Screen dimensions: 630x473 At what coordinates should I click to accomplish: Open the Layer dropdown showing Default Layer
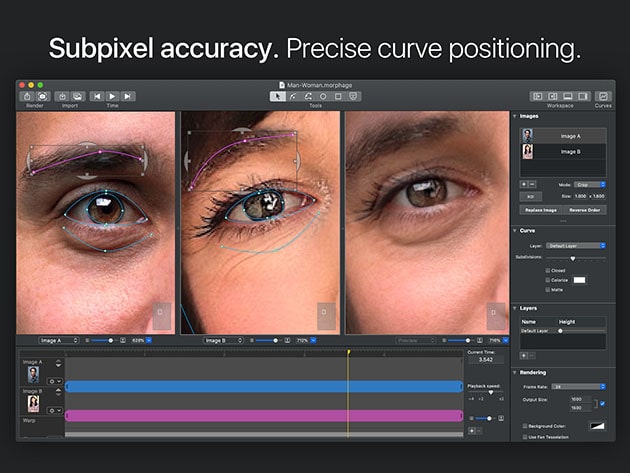coord(575,246)
